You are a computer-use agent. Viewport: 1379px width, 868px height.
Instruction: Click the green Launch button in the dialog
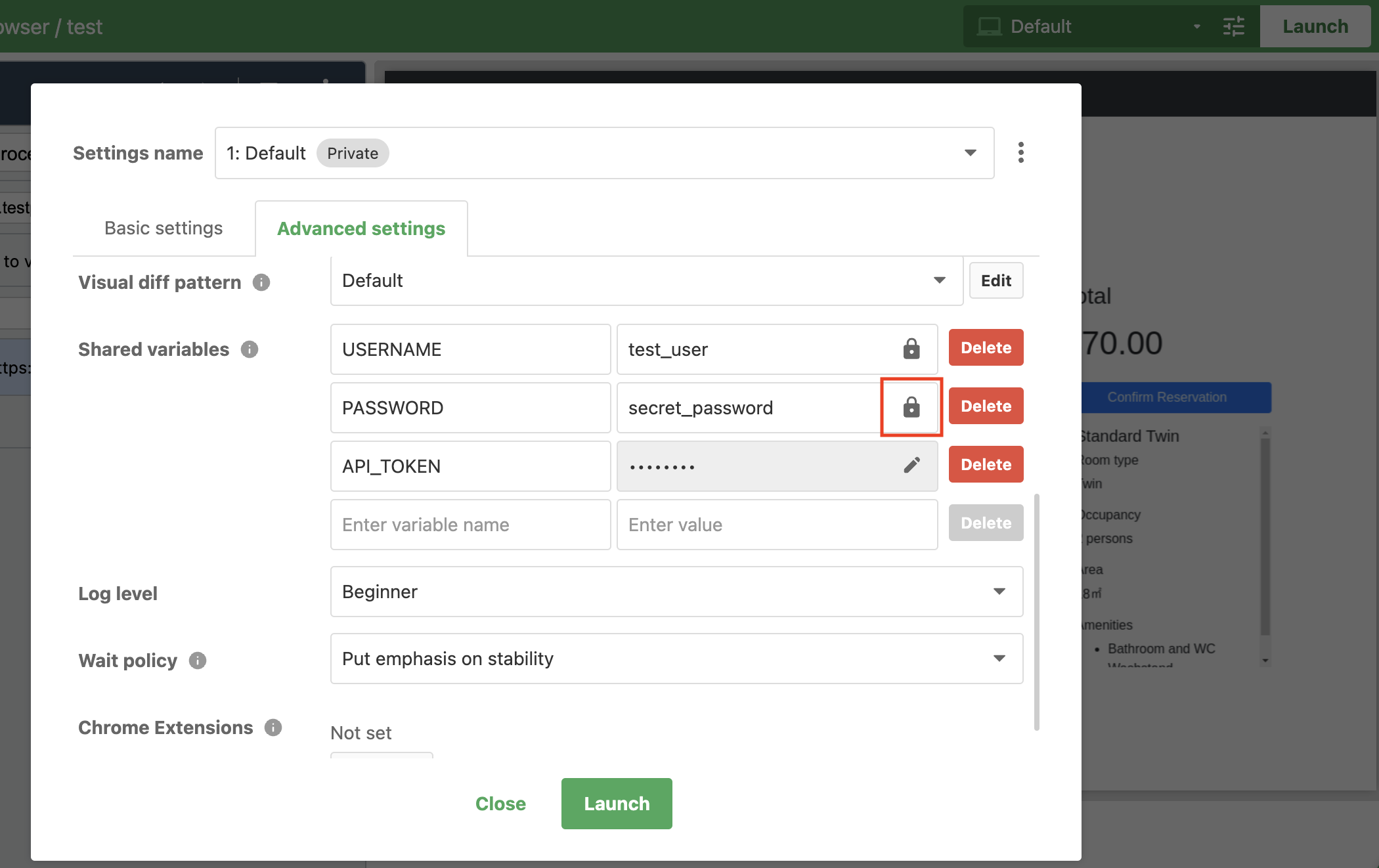[616, 803]
